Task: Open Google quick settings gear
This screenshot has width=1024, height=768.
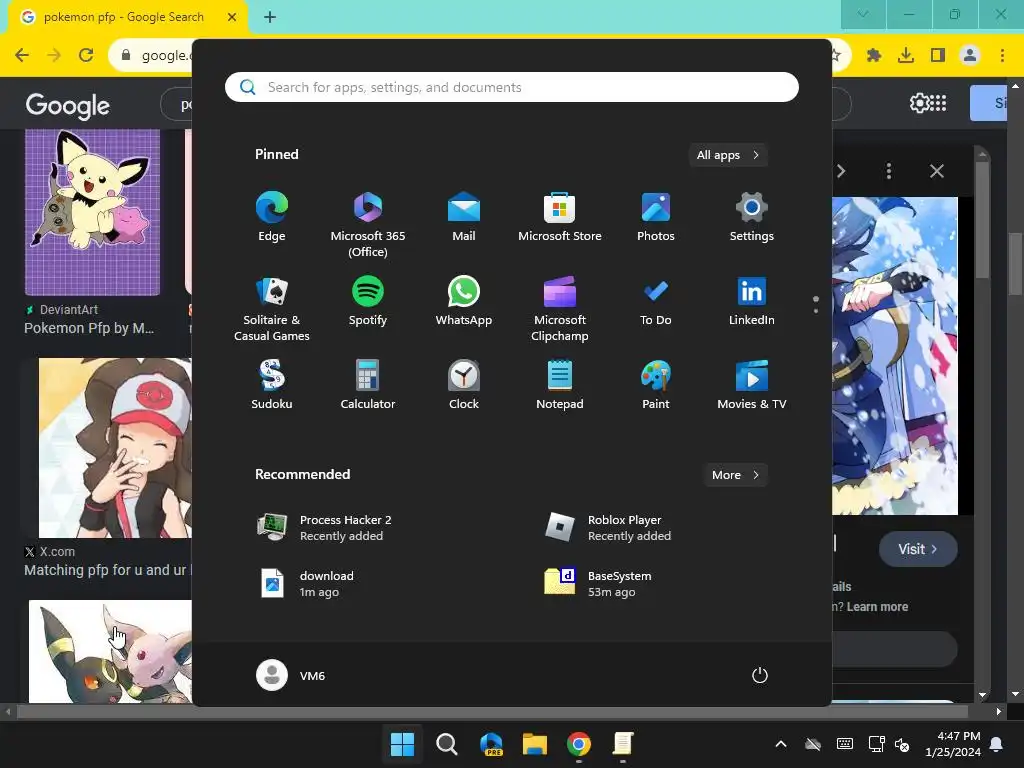Action: [x=919, y=103]
